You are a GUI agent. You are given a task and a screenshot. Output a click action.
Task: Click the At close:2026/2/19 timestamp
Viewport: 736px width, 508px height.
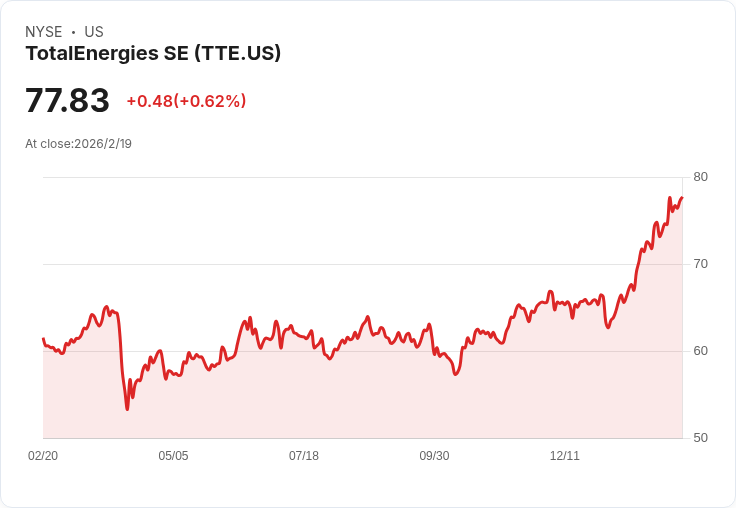click(x=78, y=144)
